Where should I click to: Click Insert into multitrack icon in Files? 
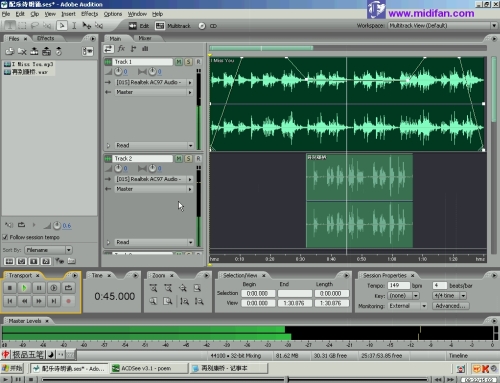pyautogui.click(x=47, y=51)
